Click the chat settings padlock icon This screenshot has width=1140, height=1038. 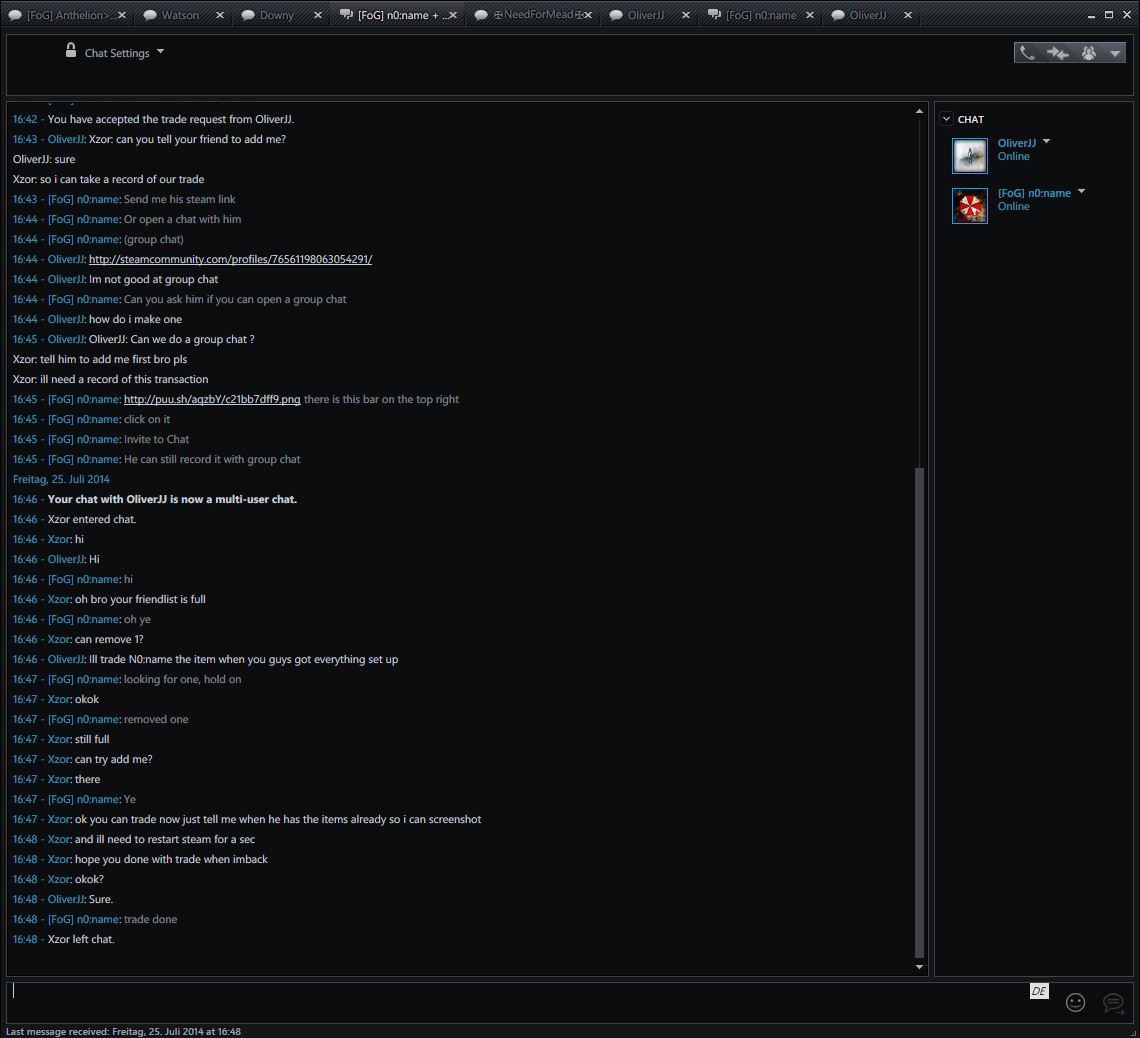click(x=71, y=50)
